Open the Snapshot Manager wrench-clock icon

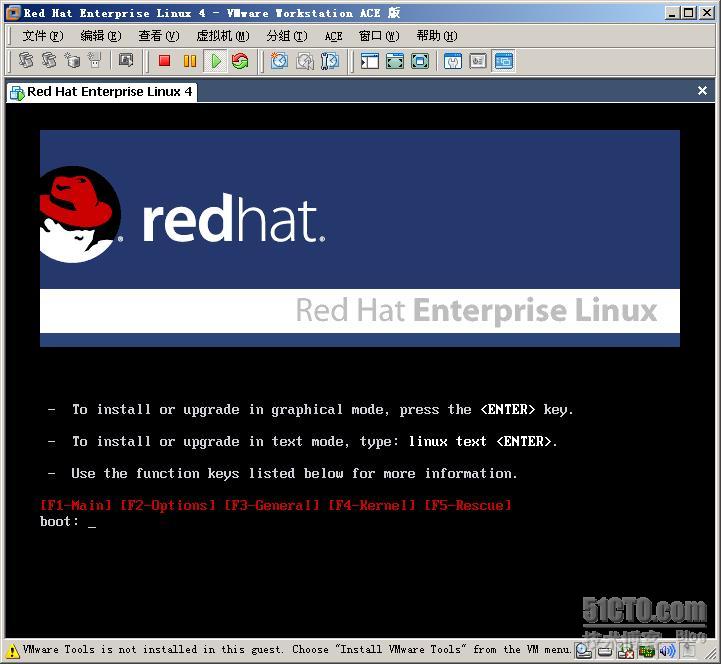point(330,61)
